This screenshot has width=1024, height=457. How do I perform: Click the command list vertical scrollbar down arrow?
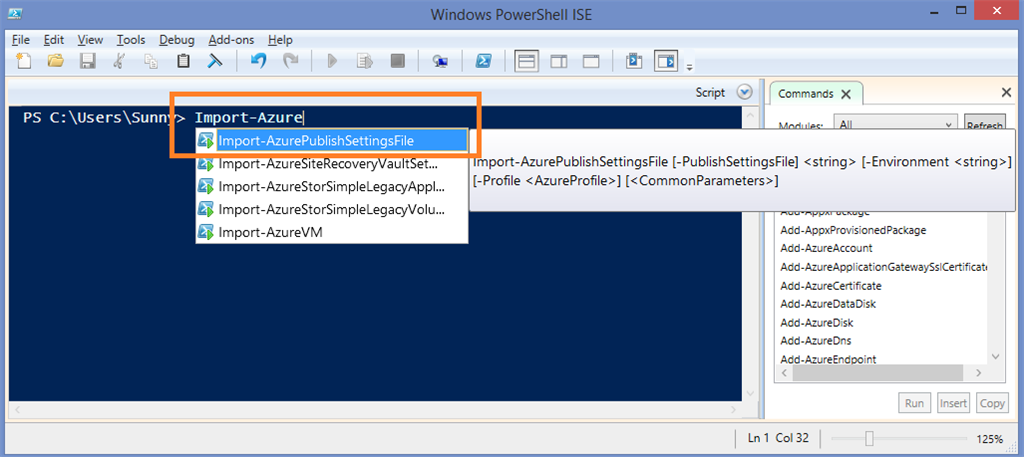(995, 356)
